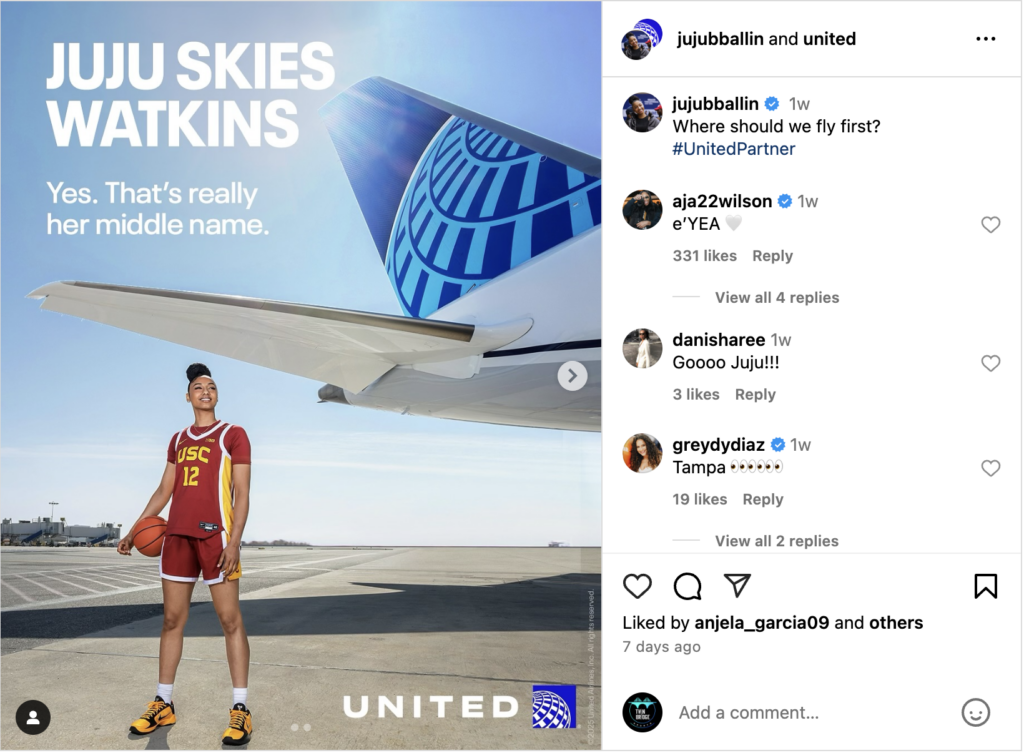Advance to next carousel image arrow
Screen dimensions: 1024x753
pos(572,376)
